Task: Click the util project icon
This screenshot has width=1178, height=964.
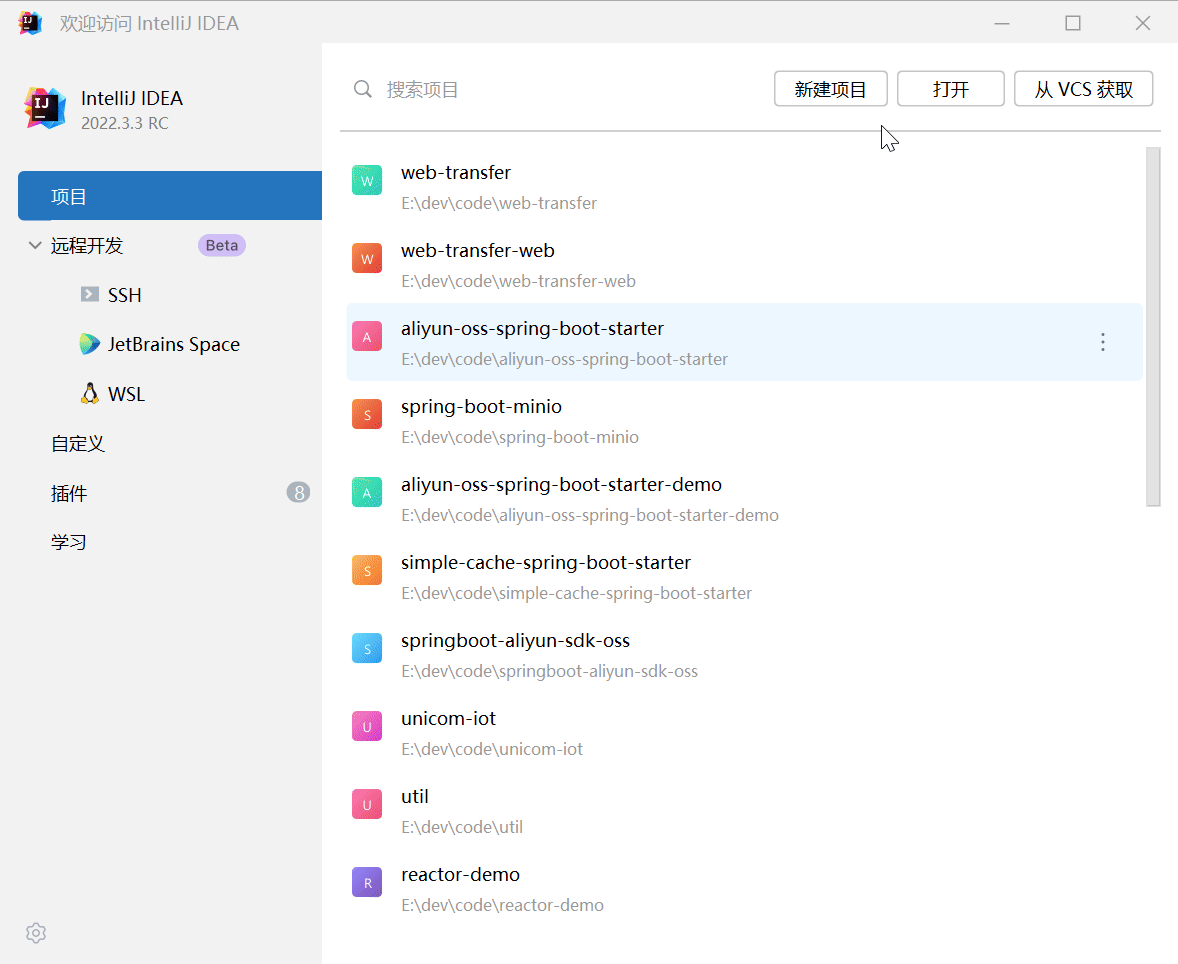Action: point(367,805)
